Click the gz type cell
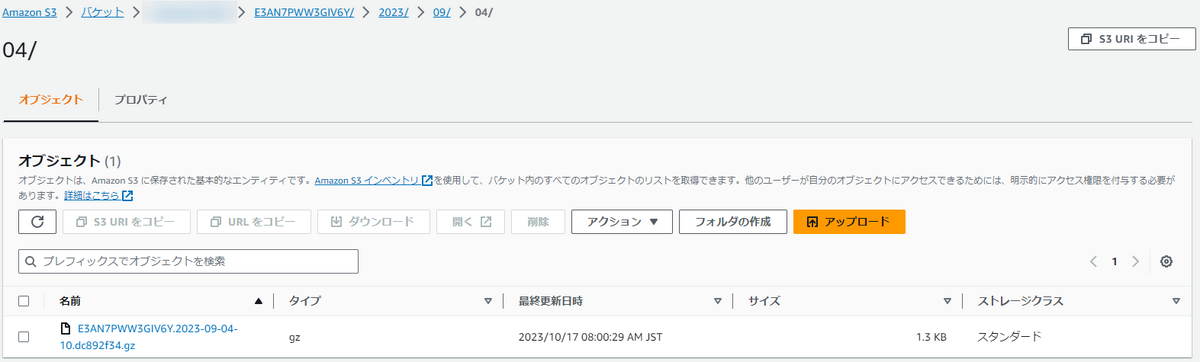Screen dimensions: 1200x362 [295, 337]
